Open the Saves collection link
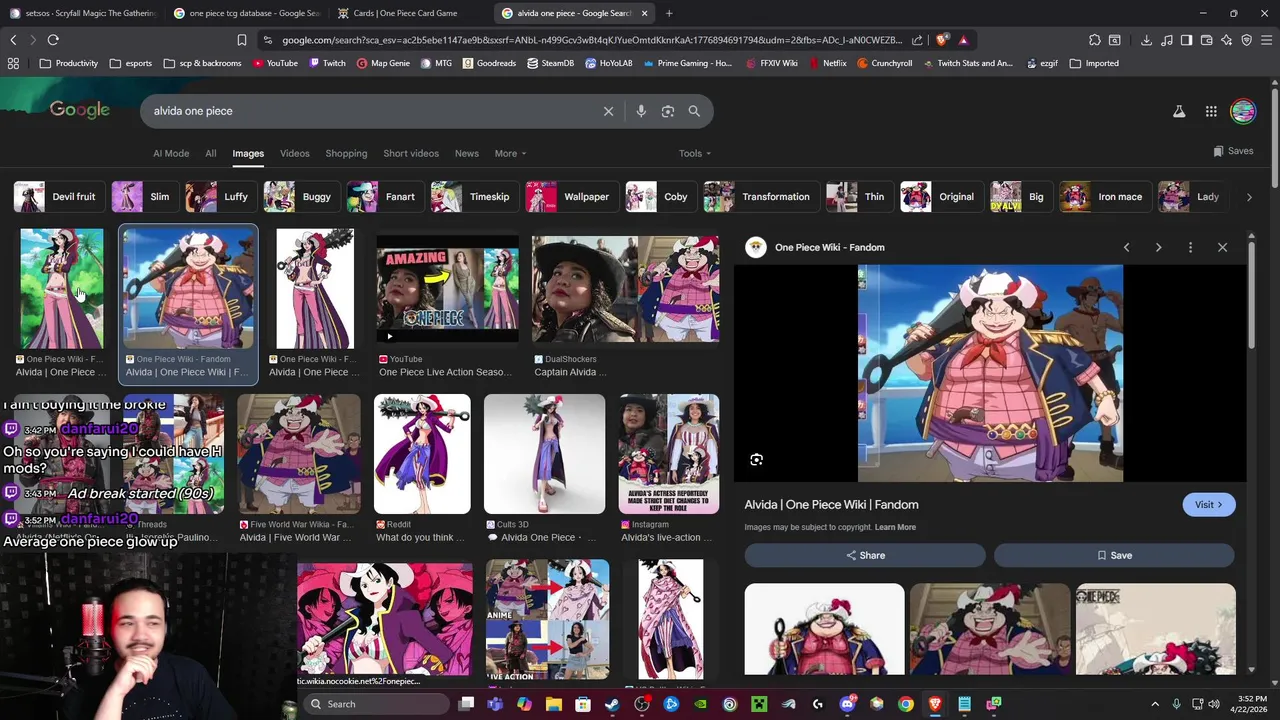 (1233, 151)
